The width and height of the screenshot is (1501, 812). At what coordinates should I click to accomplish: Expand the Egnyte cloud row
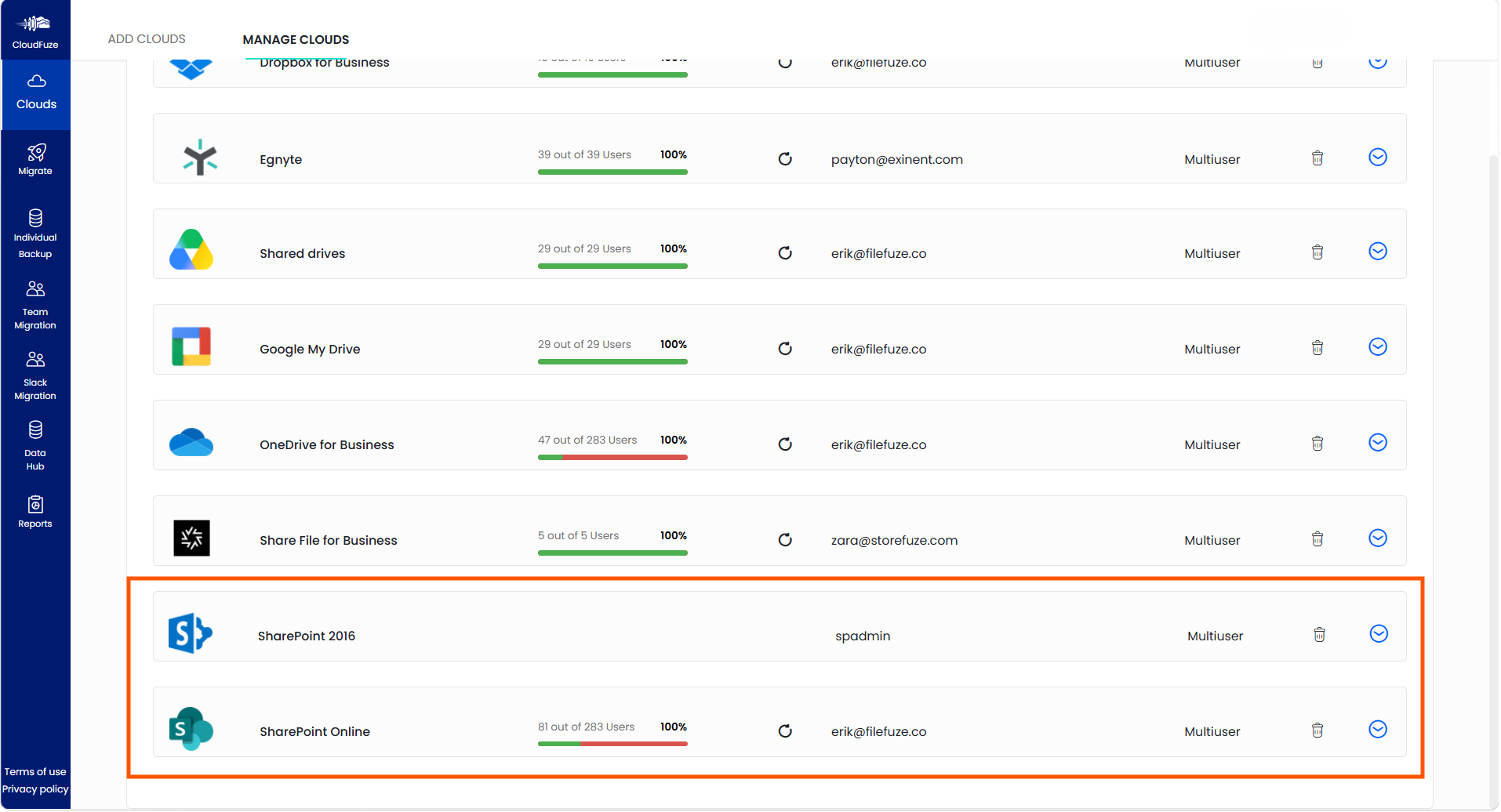[1378, 158]
